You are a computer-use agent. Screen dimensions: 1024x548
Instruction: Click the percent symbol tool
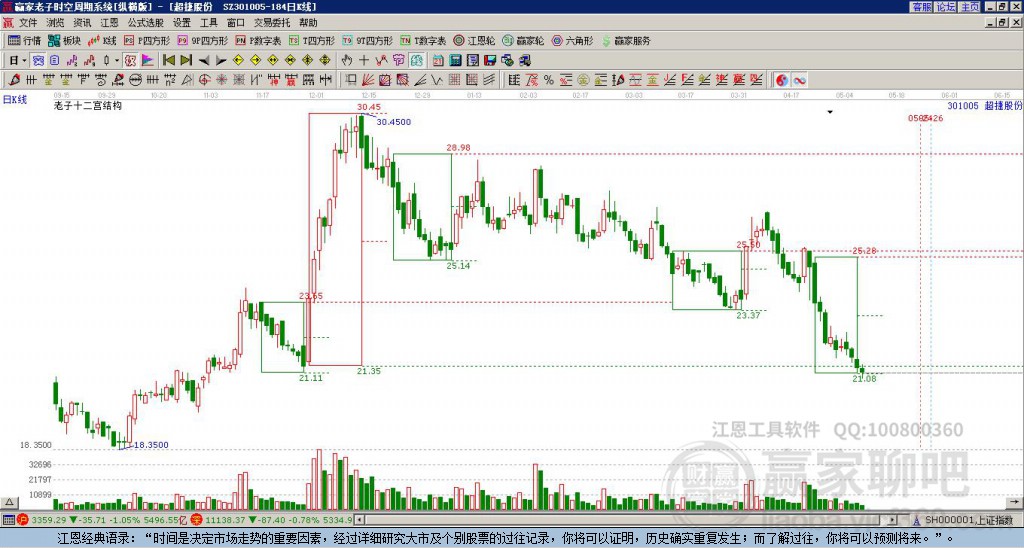point(549,80)
